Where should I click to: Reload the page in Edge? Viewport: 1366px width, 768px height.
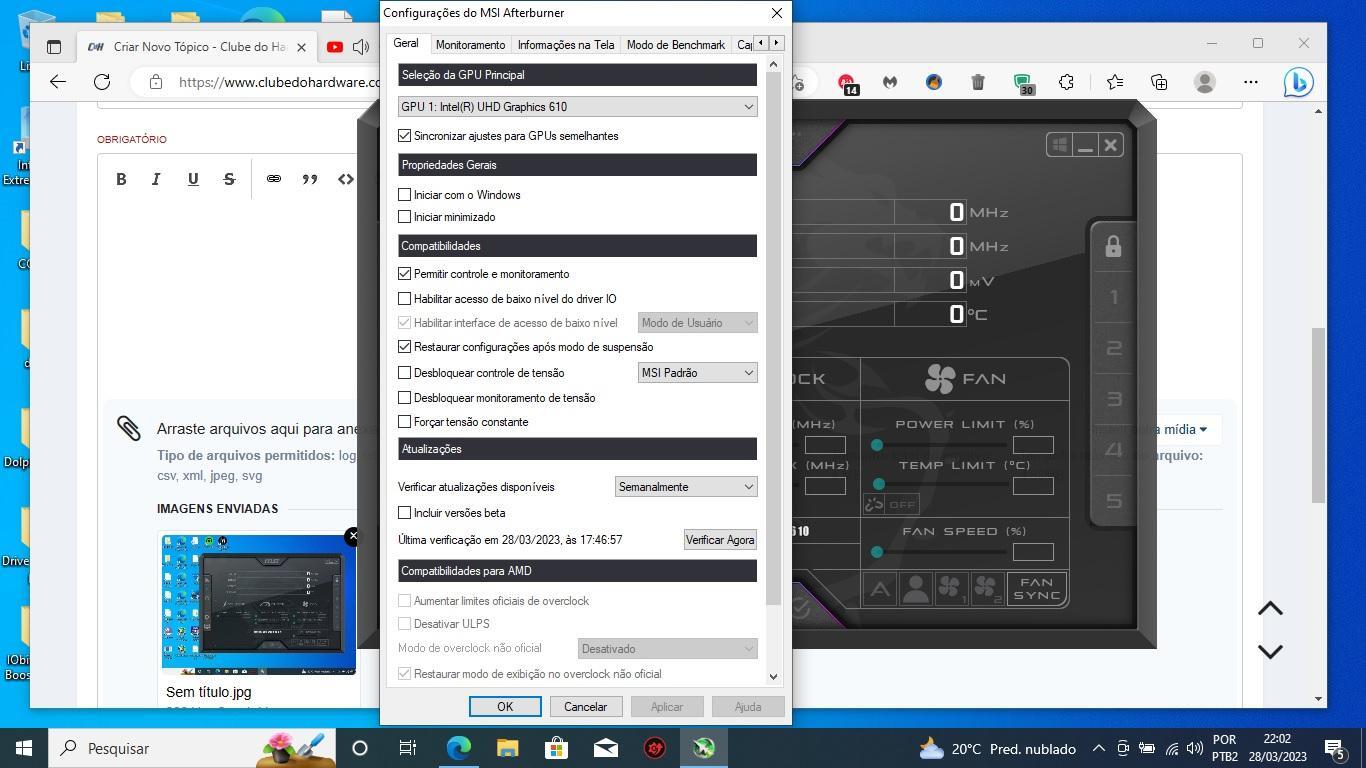pyautogui.click(x=102, y=82)
